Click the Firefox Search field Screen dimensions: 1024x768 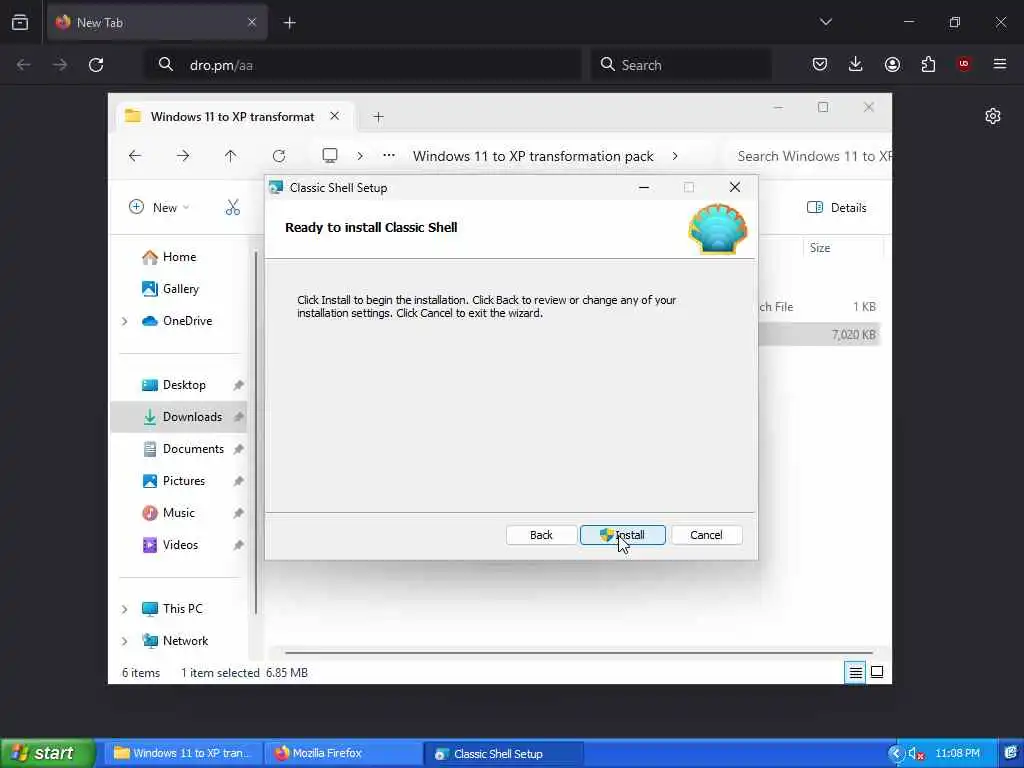coord(681,65)
